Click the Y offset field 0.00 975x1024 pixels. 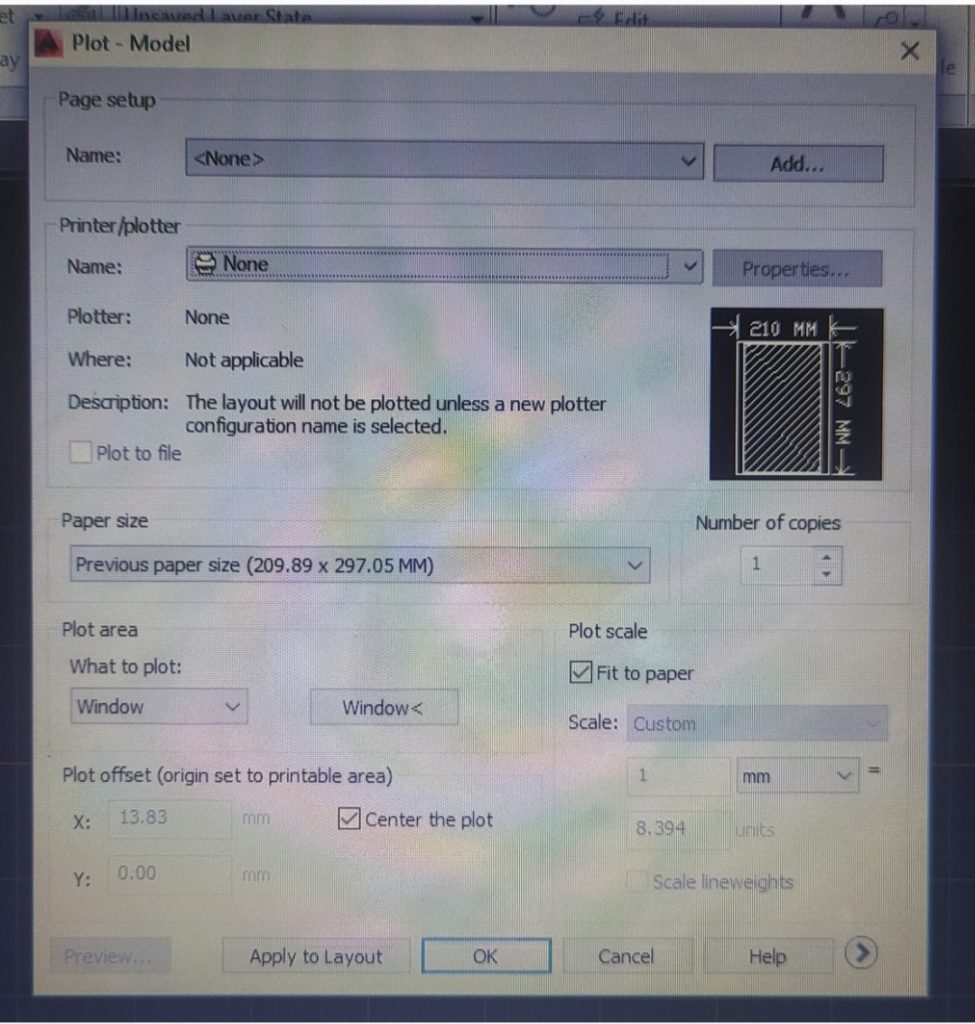click(x=169, y=874)
